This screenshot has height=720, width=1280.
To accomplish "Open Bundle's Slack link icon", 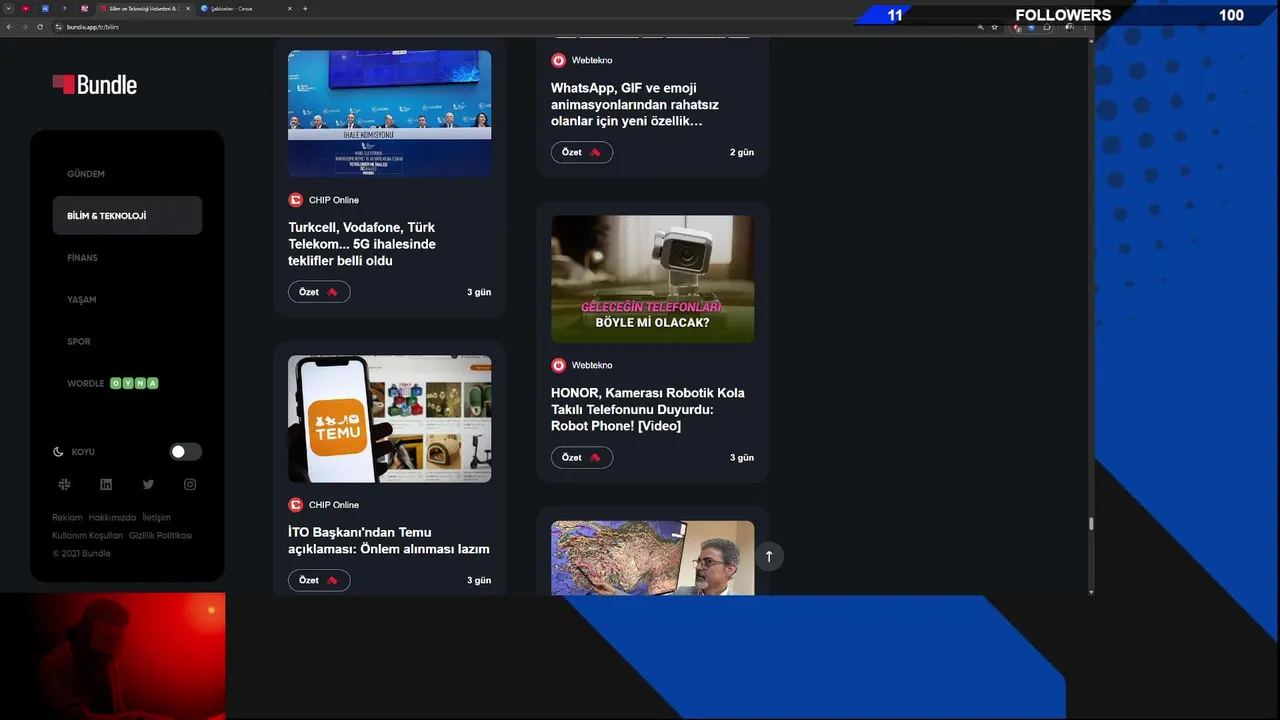I will tap(64, 484).
